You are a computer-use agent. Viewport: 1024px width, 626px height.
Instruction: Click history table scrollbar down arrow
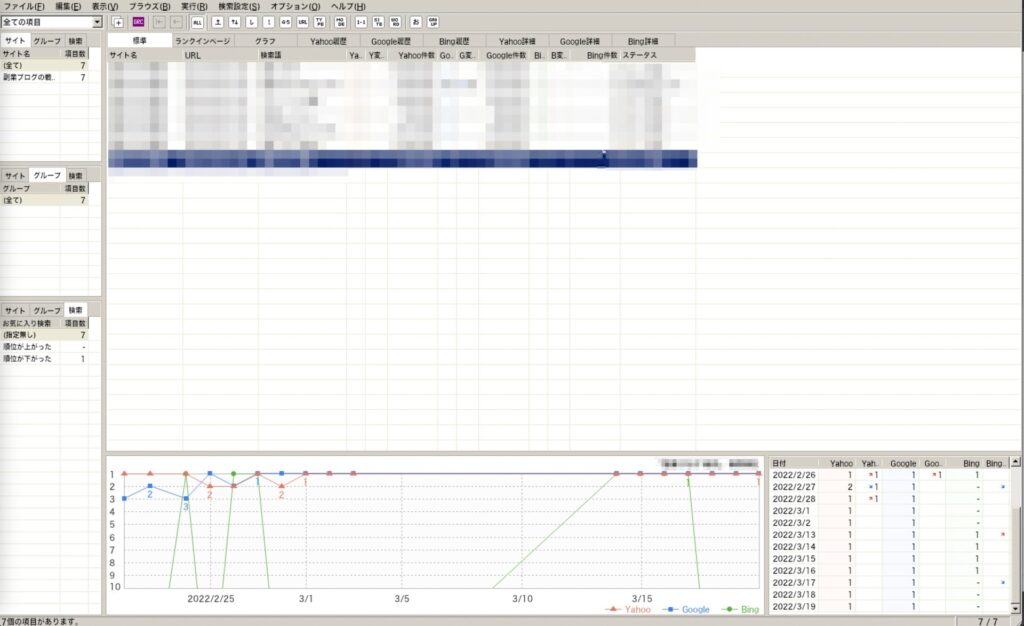point(1016,608)
